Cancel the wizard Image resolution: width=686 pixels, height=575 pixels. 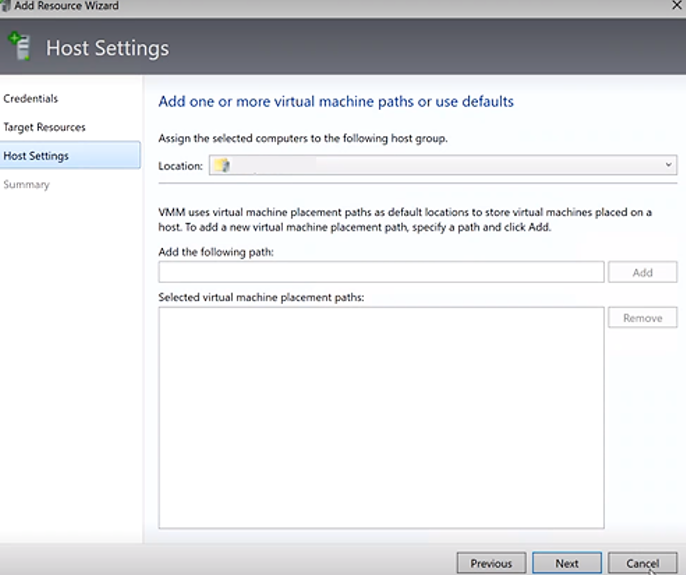point(642,563)
